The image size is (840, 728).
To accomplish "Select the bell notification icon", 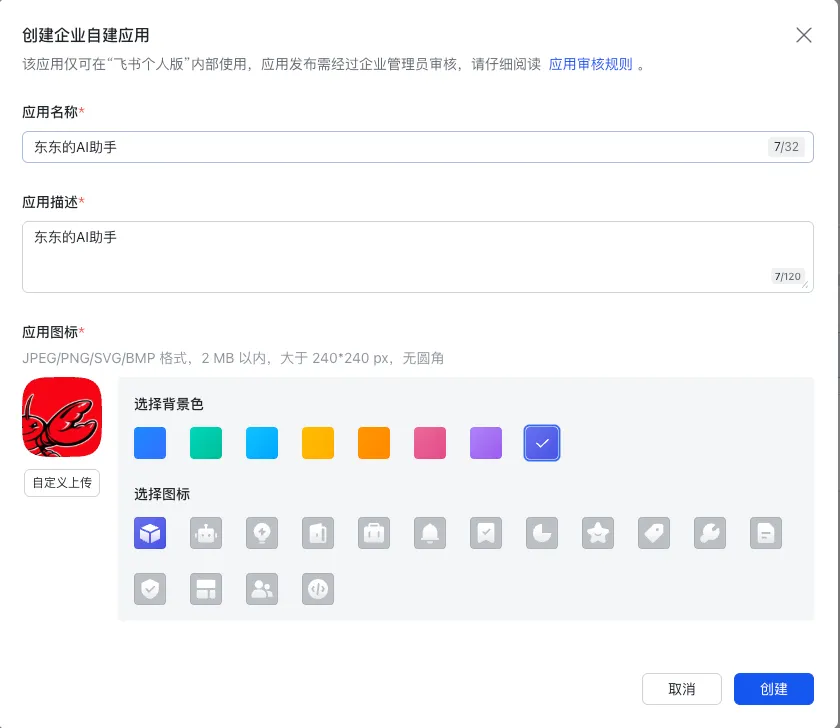I will coord(430,533).
